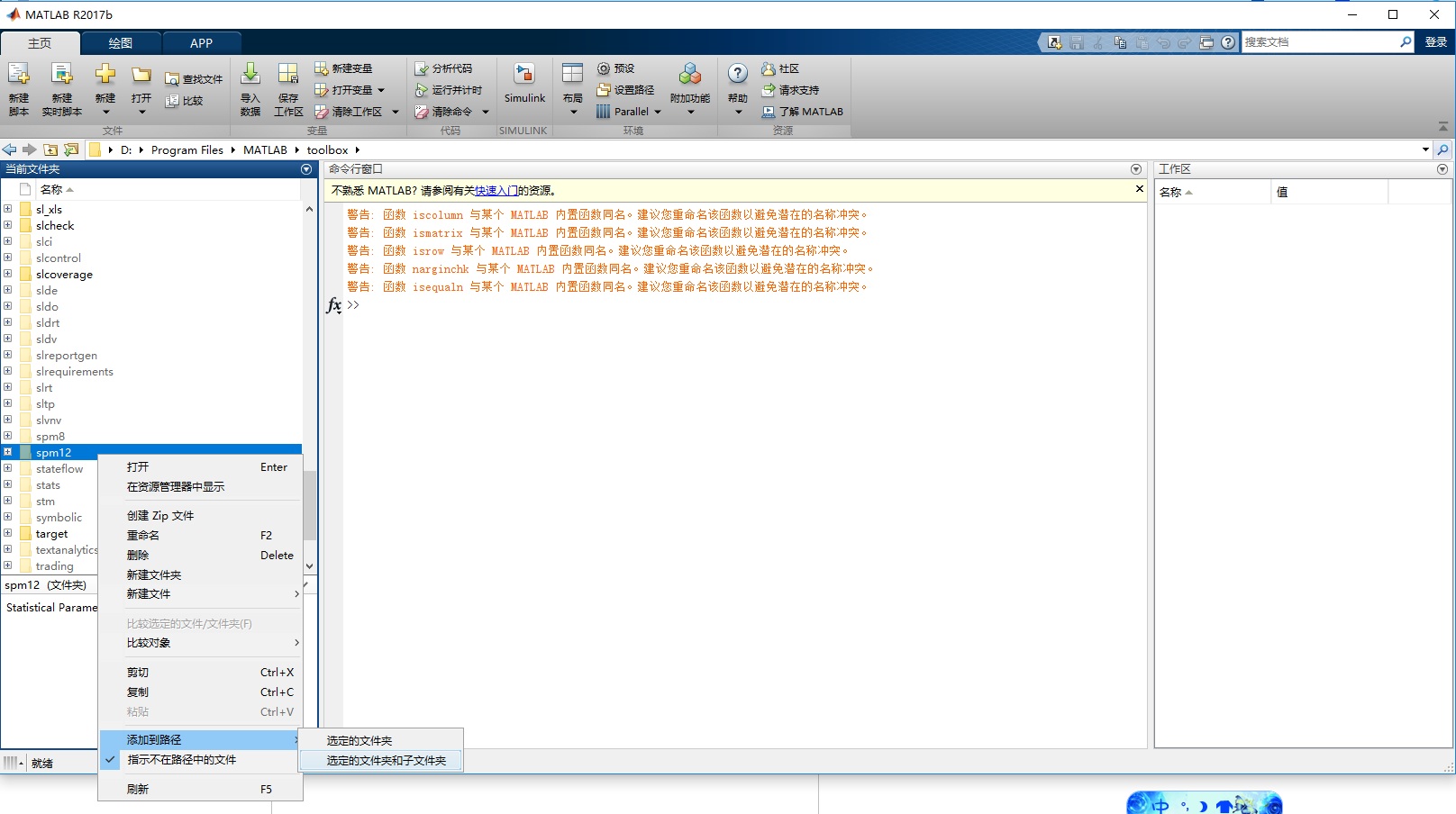1456x814 pixels.
Task: Click the 导入数据 (Import Data) icon
Action: tap(250, 75)
